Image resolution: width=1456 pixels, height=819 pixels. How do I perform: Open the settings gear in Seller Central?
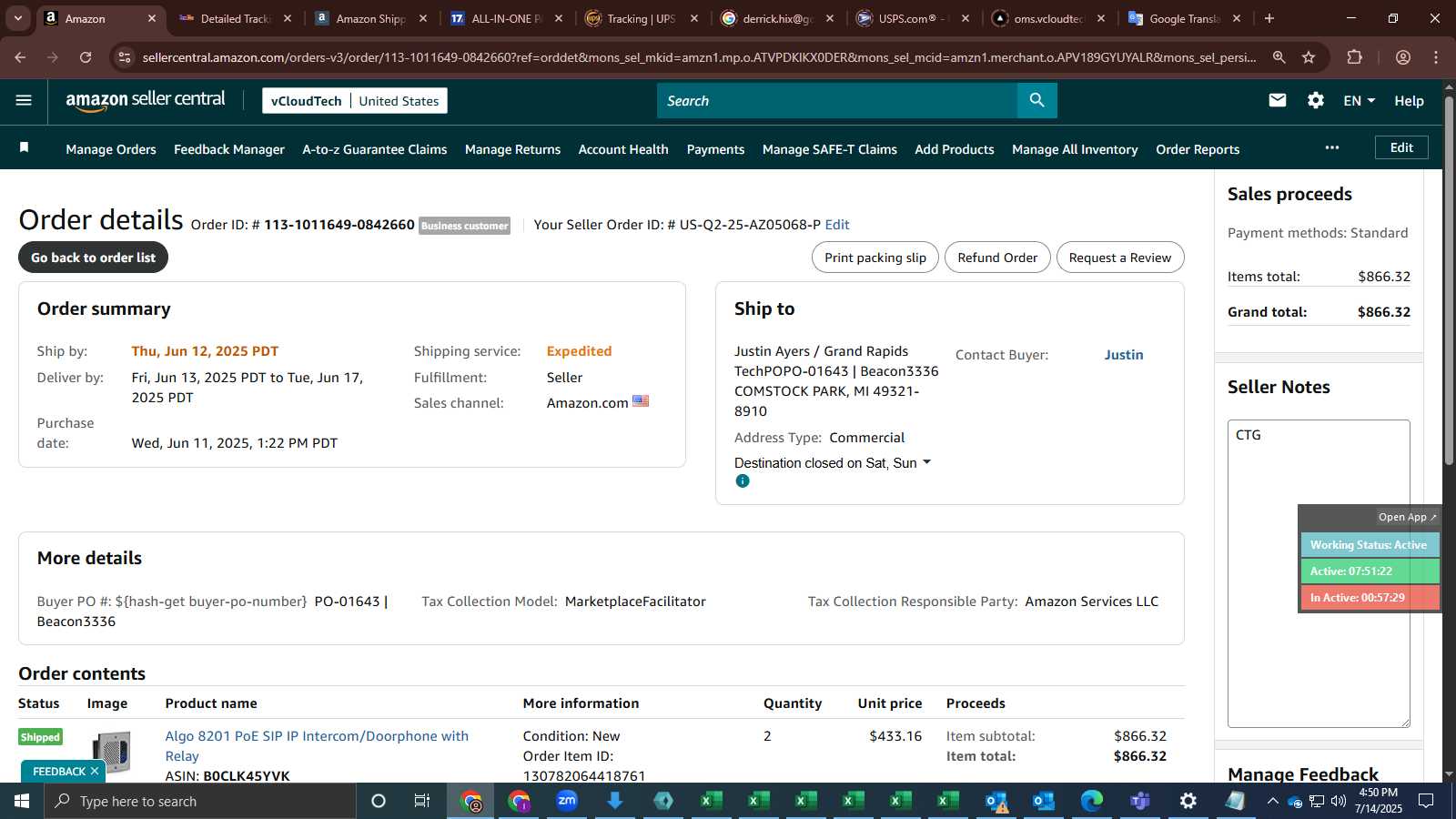pyautogui.click(x=1316, y=101)
